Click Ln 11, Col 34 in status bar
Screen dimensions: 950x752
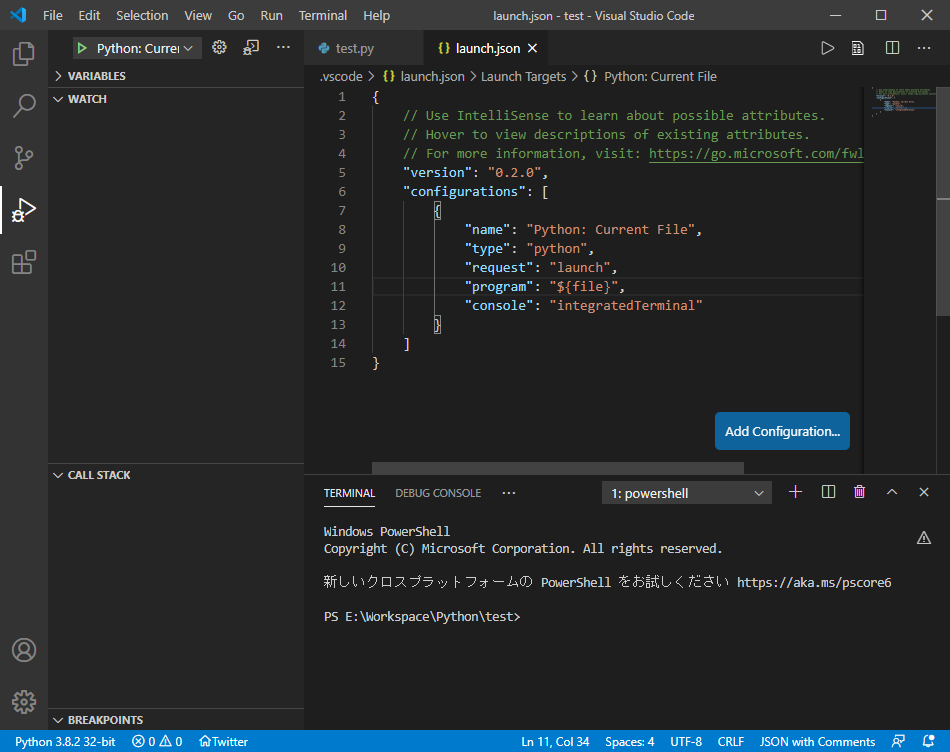(x=555, y=741)
